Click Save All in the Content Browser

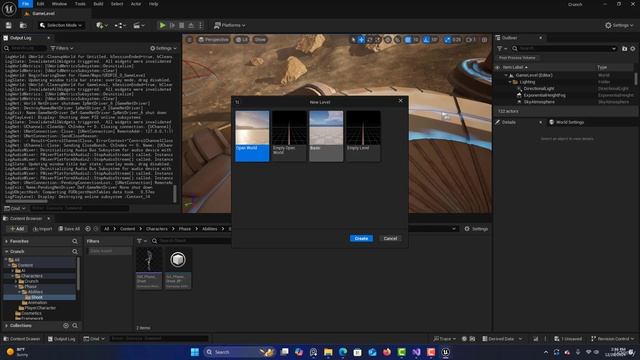tap(69, 229)
